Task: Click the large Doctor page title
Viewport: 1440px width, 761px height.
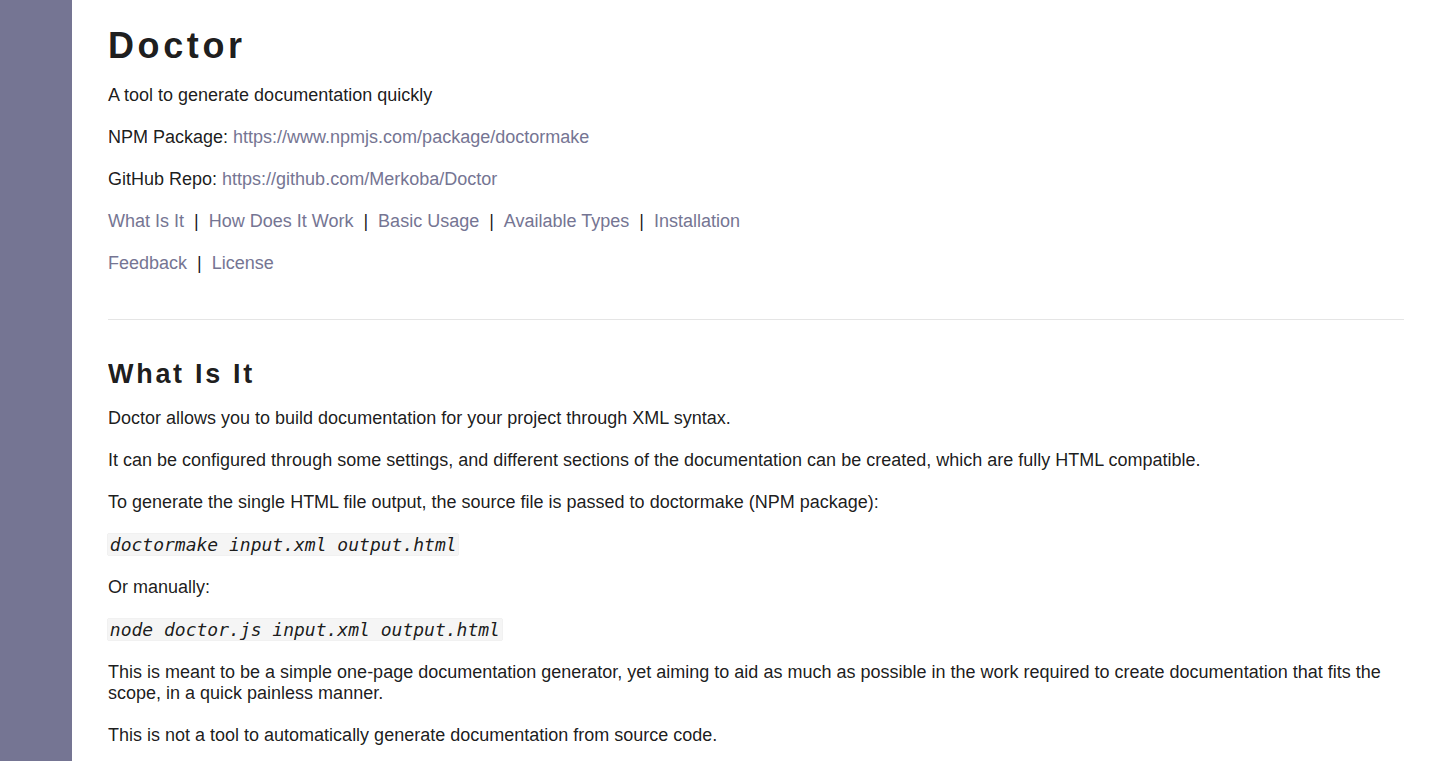Action: coord(176,46)
